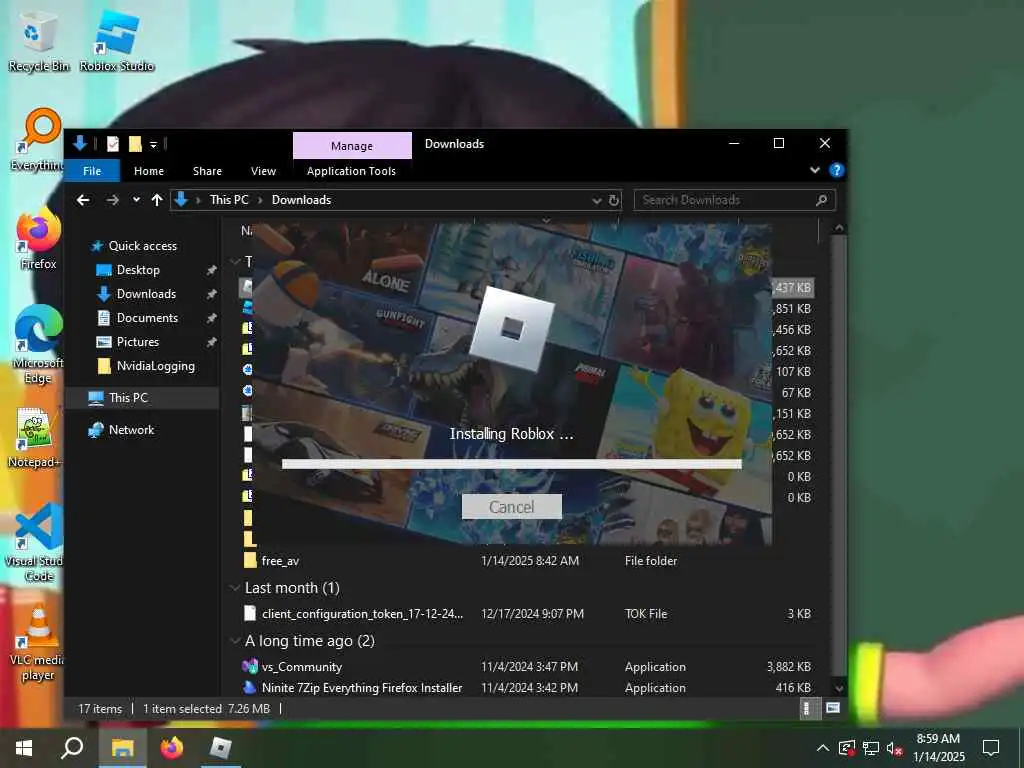This screenshot has width=1024, height=768.
Task: Switch to large icons view button
Action: coord(833,708)
